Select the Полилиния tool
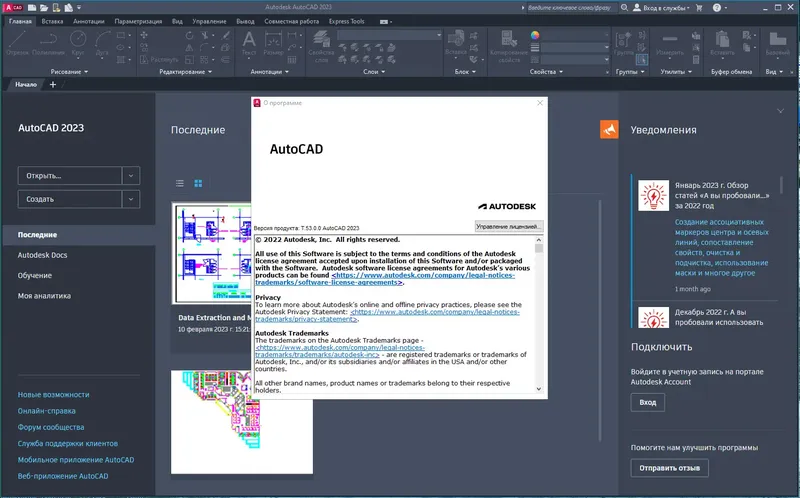 point(48,43)
